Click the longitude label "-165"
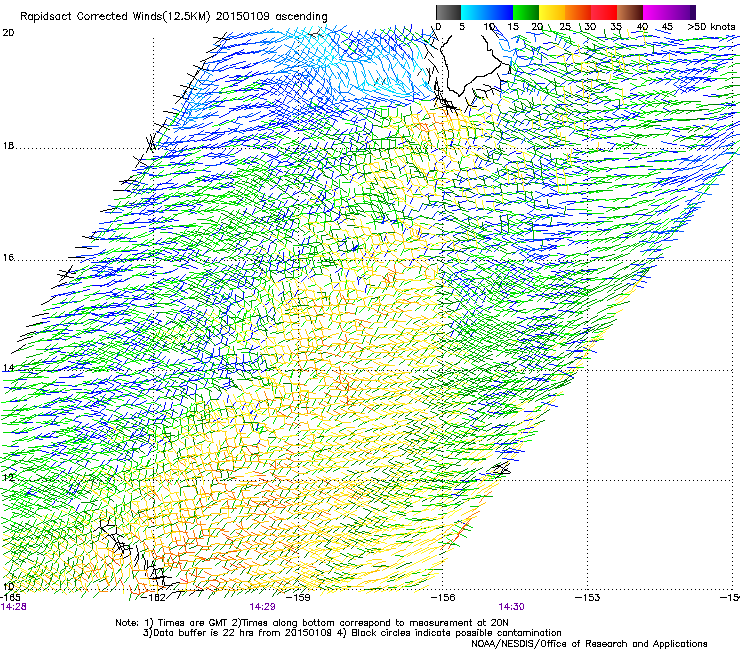This screenshot has height=650, width=740. [x=10, y=597]
